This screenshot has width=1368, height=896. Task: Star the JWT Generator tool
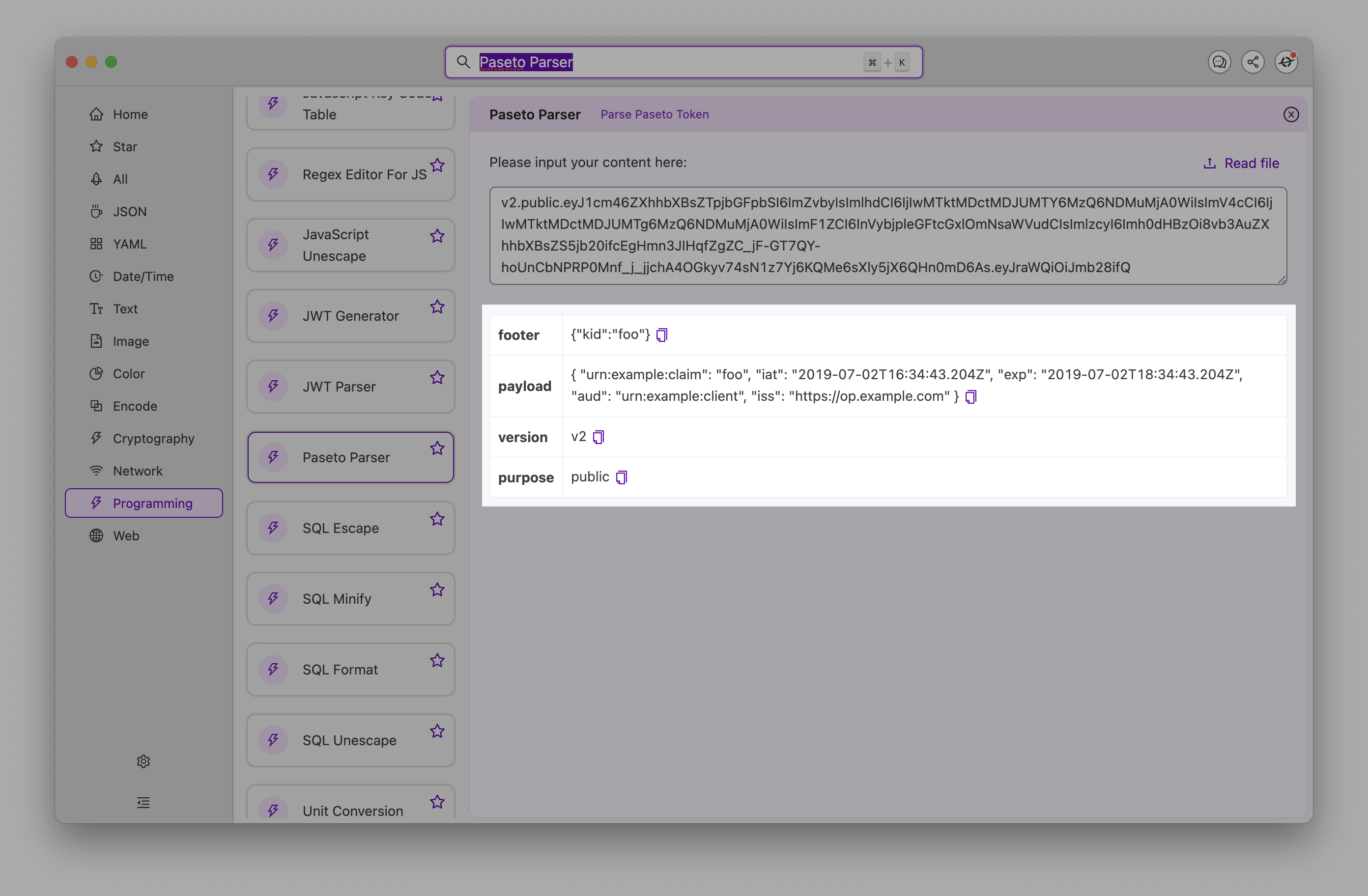pos(437,307)
